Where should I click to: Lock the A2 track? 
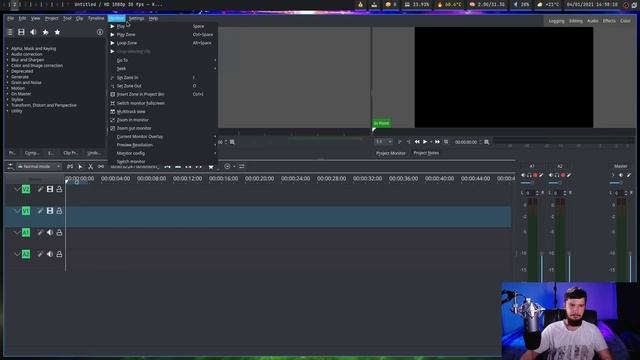click(59, 254)
